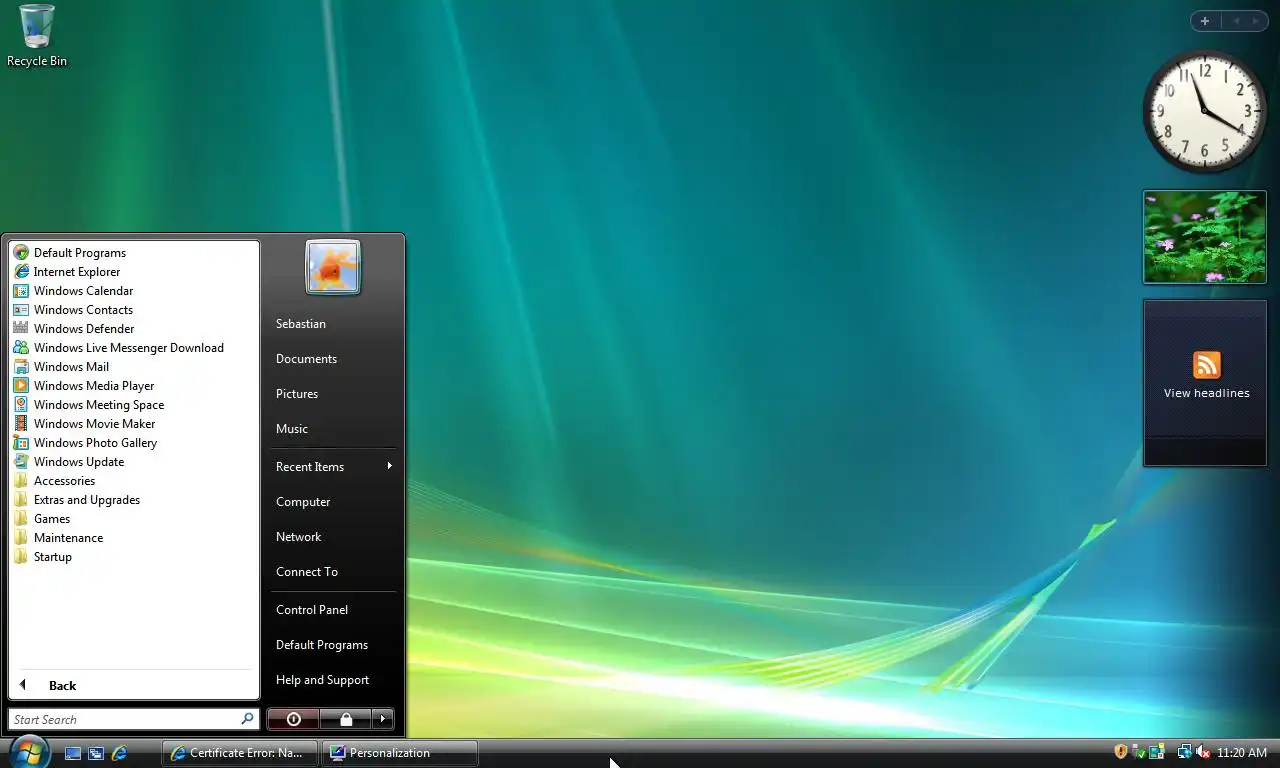
Task: Select Connect To in the Start menu
Action: coord(333,572)
